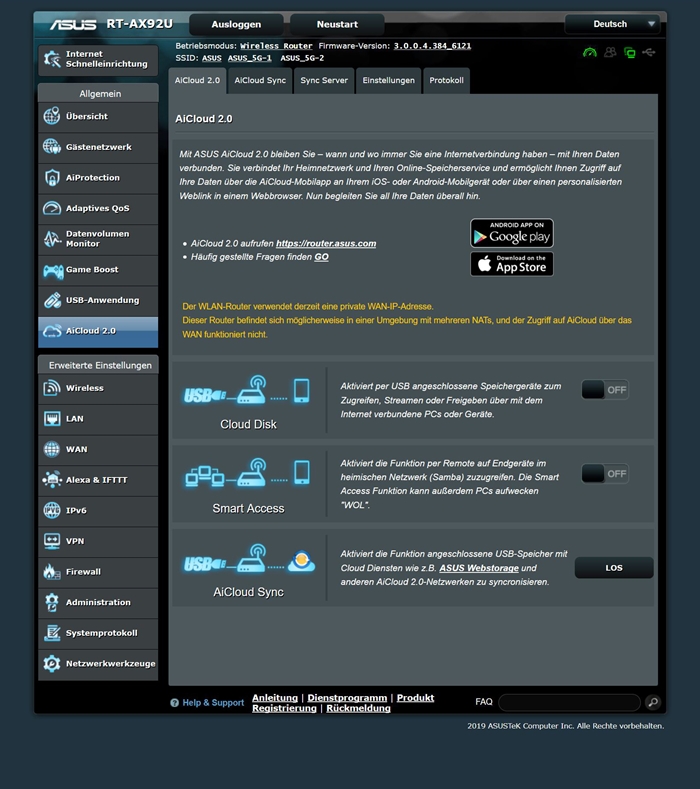The height and width of the screenshot is (789, 700).
Task: Open AiProtection shield icon
Action: pos(52,178)
